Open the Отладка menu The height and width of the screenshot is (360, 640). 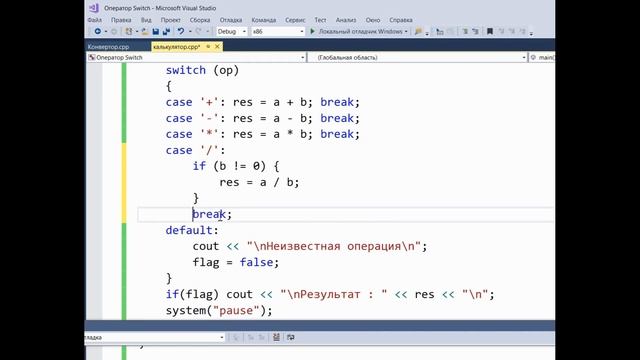[231, 20]
